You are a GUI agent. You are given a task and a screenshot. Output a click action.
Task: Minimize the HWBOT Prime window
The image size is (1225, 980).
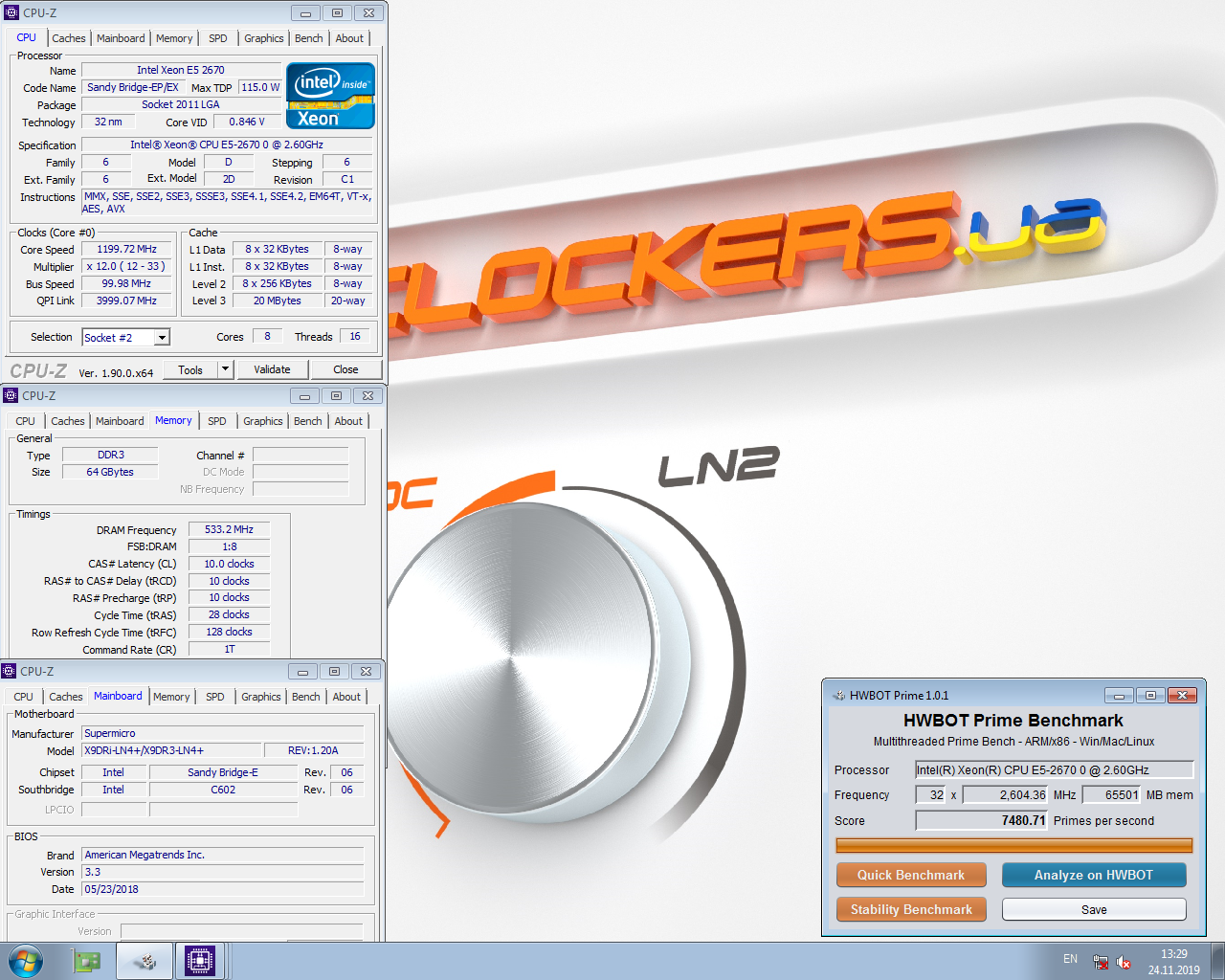pyautogui.click(x=1119, y=695)
